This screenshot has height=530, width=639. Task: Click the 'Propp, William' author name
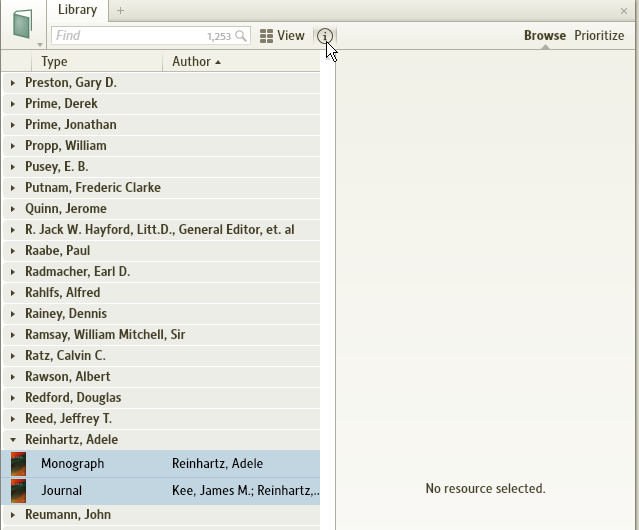[66, 146]
